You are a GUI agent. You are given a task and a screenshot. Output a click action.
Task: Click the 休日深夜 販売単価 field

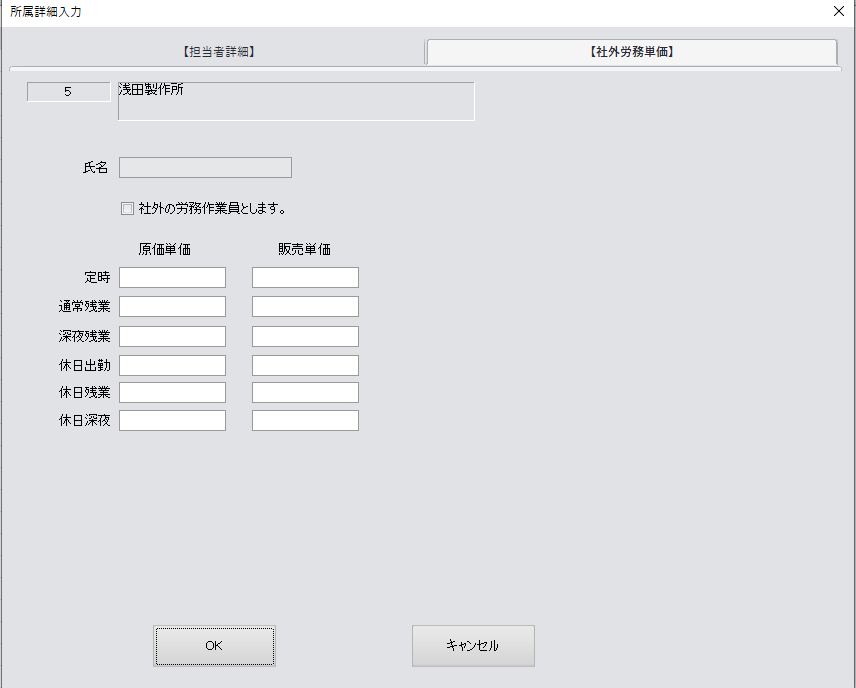[305, 421]
